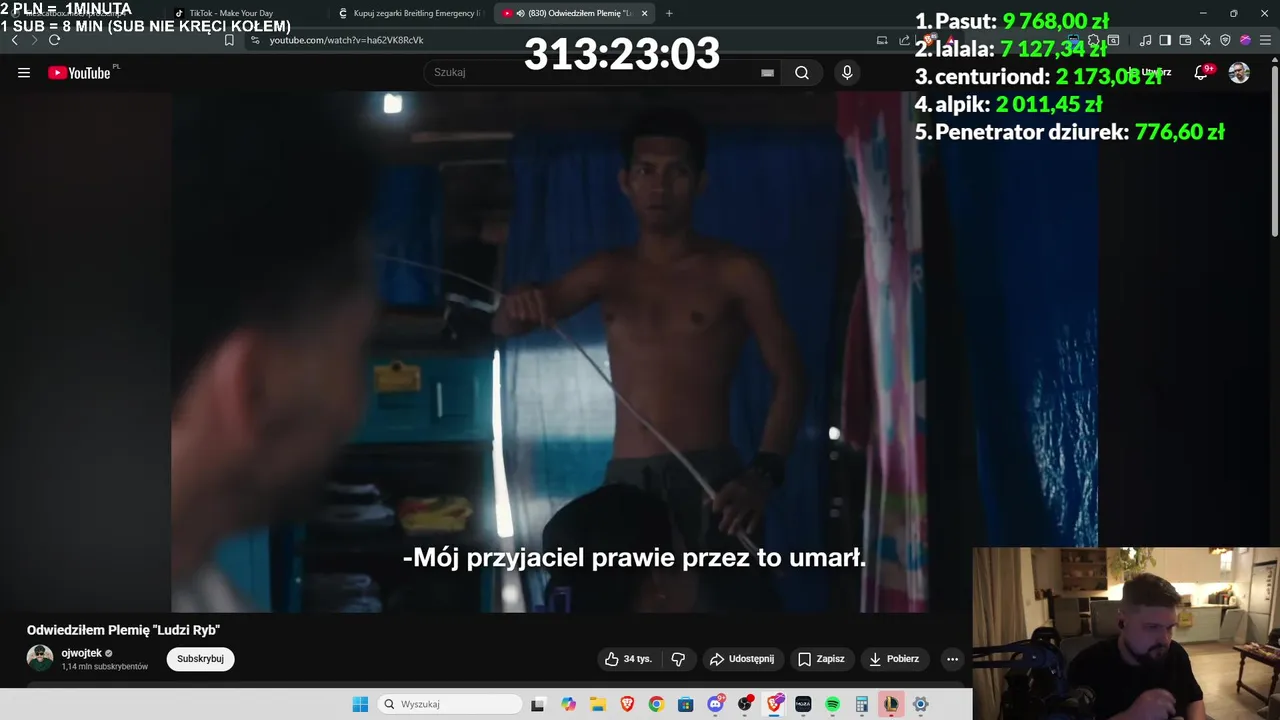The height and width of the screenshot is (720, 1280).
Task: Start voice search with the microphone icon
Action: (x=847, y=73)
